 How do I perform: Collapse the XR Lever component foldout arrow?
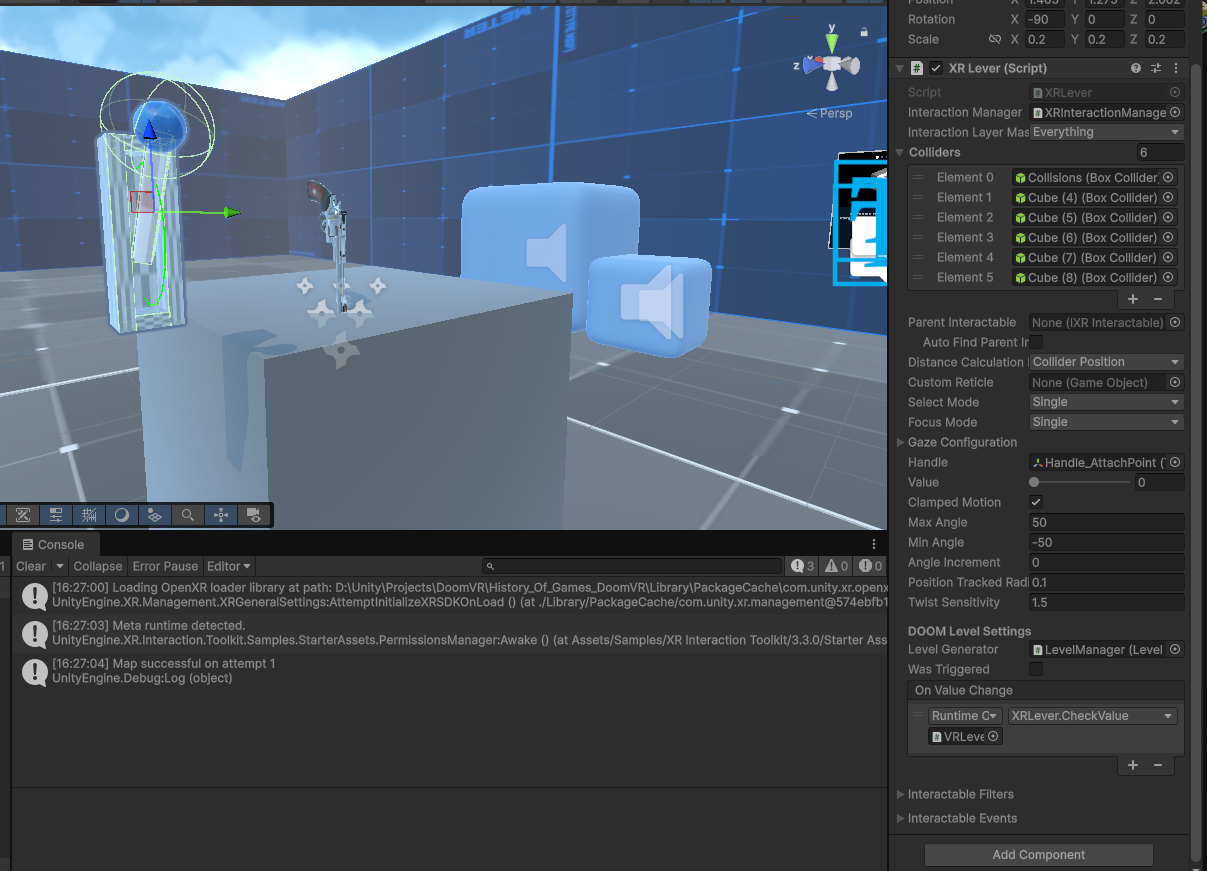pyautogui.click(x=900, y=68)
